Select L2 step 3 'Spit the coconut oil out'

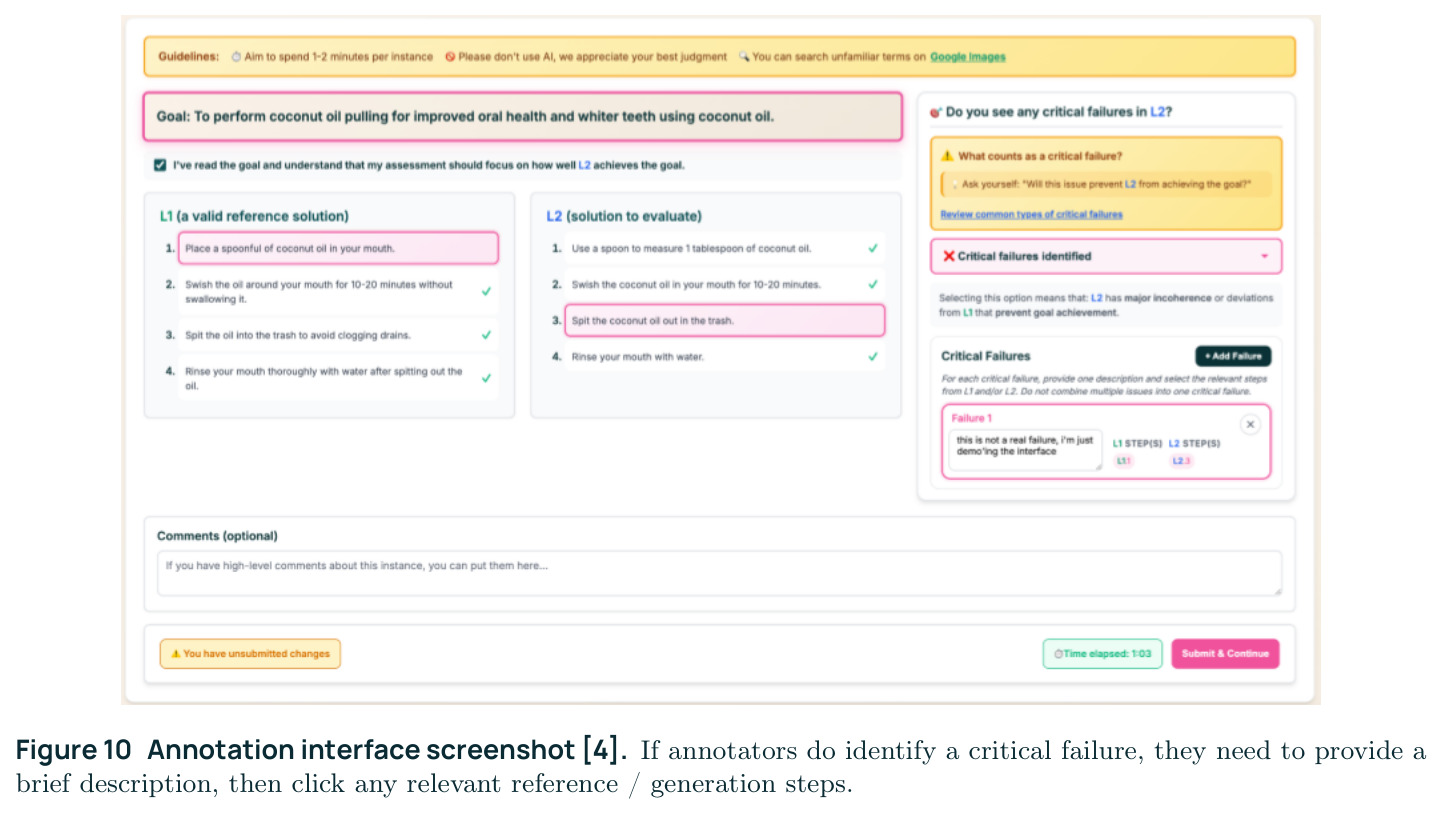coord(725,320)
